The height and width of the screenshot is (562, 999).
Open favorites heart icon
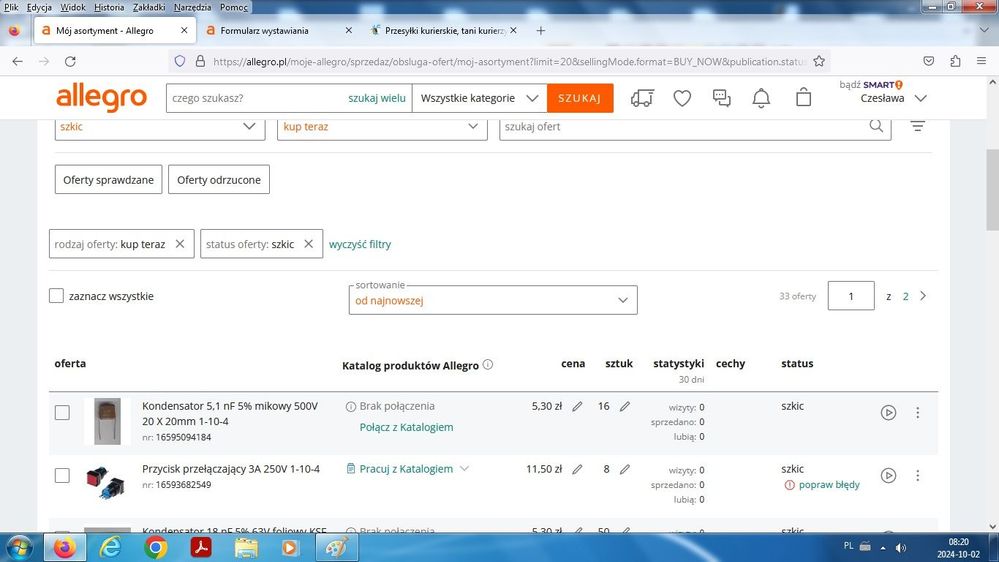[x=682, y=98]
